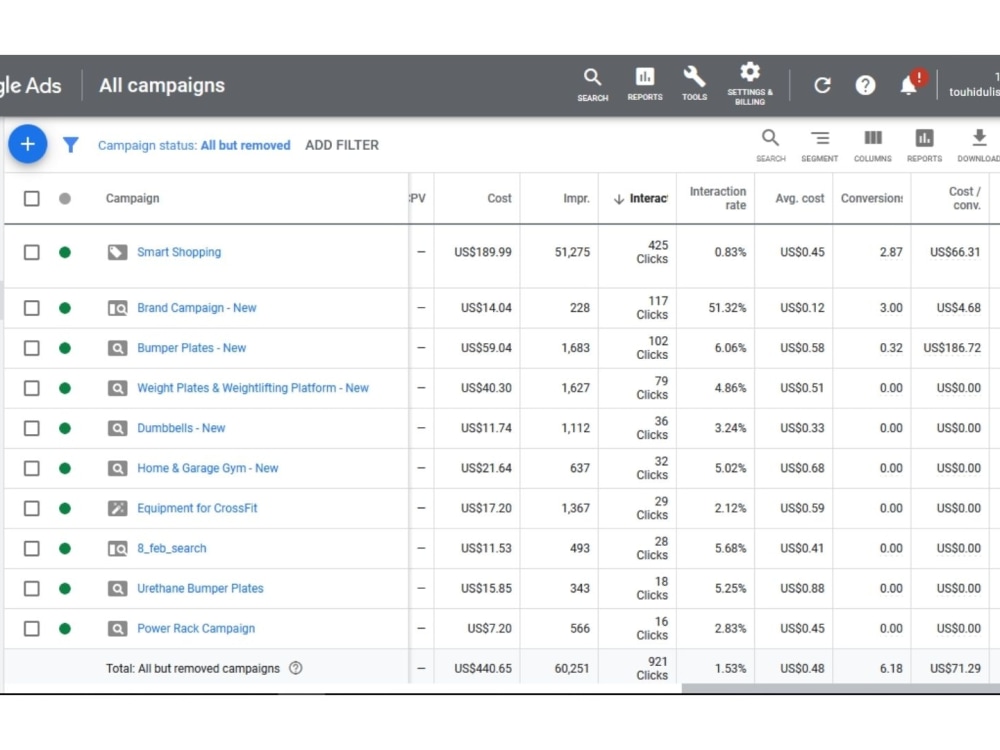Click status dot for Power Rack Campaign

tap(64, 629)
